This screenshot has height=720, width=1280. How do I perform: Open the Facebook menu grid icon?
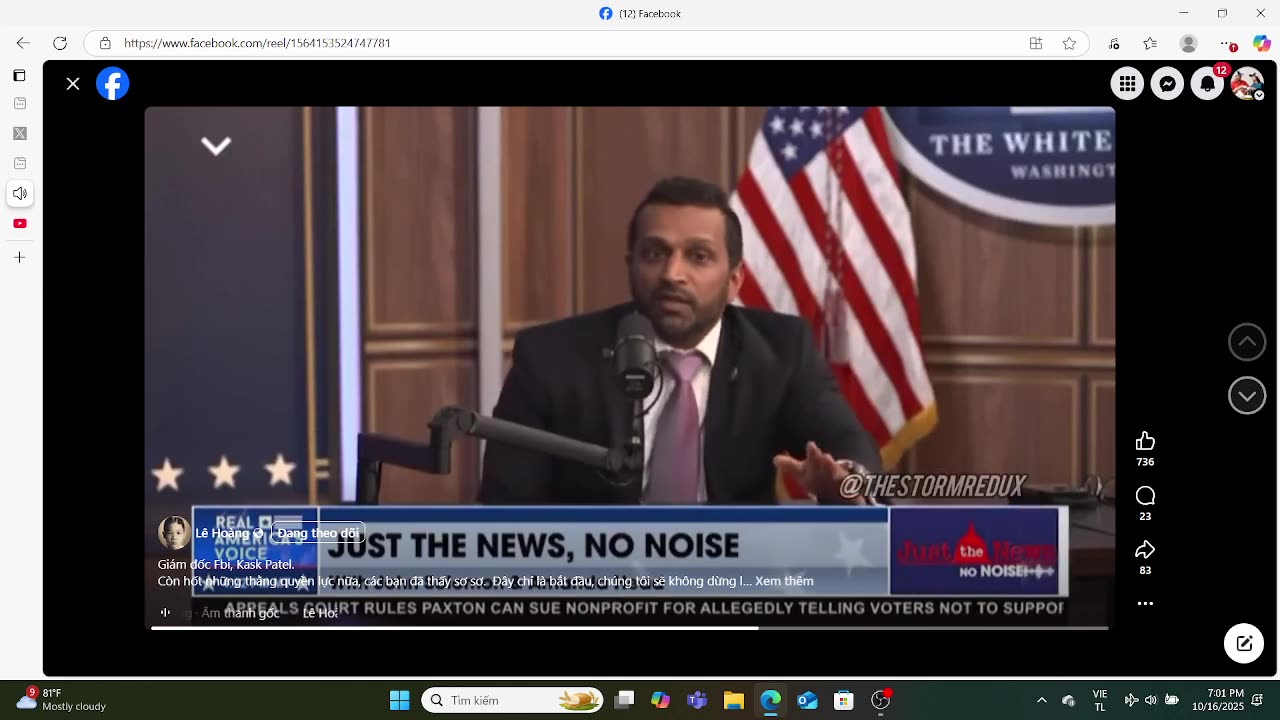tap(1127, 84)
